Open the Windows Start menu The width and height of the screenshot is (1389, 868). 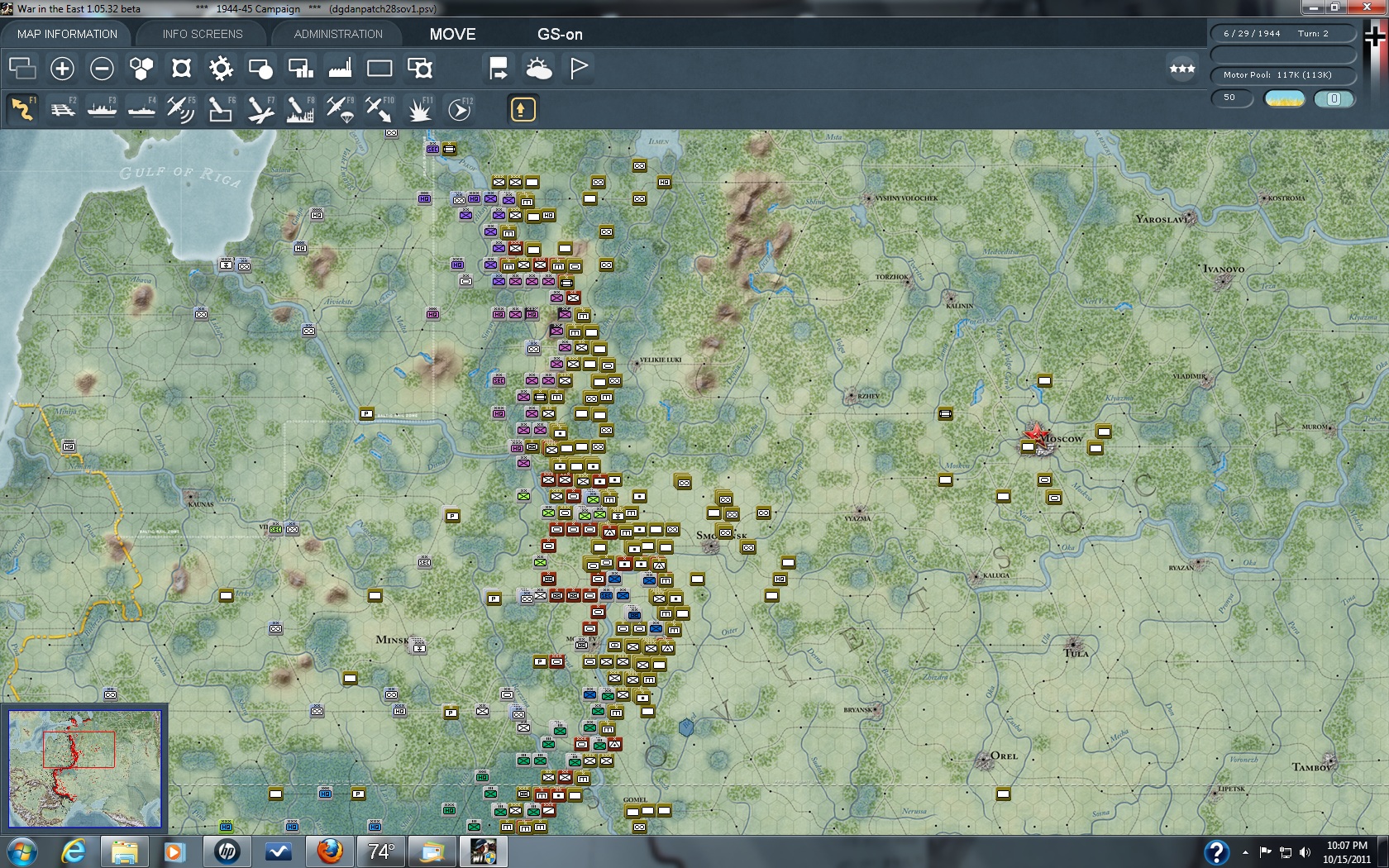click(x=22, y=851)
